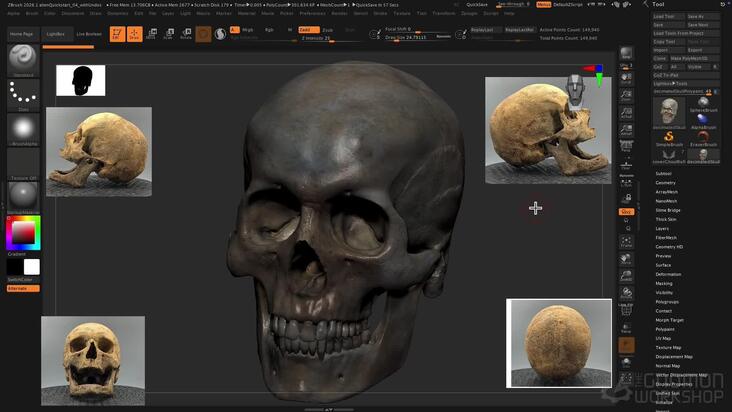Select the AlphaBrush tool icon
This screenshot has width=732, height=412.
click(x=703, y=121)
